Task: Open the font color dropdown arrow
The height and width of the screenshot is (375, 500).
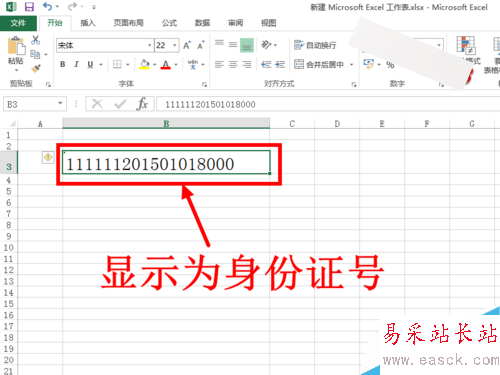Action: (176, 64)
